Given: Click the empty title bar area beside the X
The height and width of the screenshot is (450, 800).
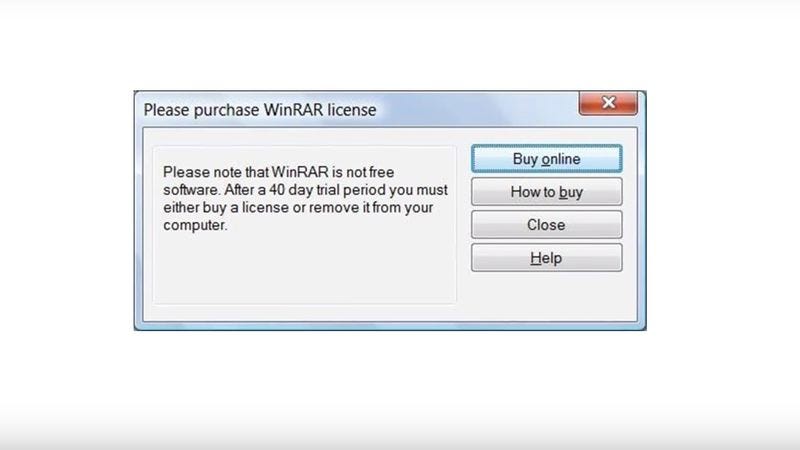Looking at the screenshot, I should (477, 109).
